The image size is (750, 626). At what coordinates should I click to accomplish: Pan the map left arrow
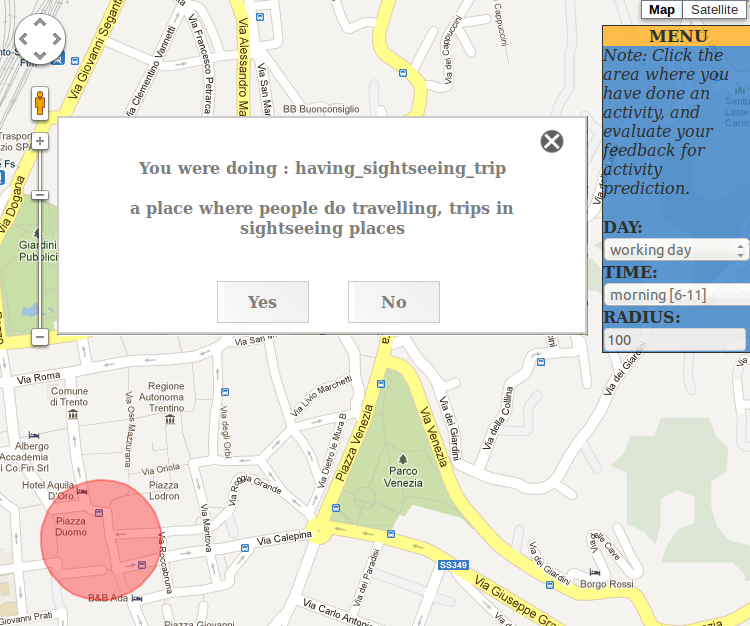23,39
